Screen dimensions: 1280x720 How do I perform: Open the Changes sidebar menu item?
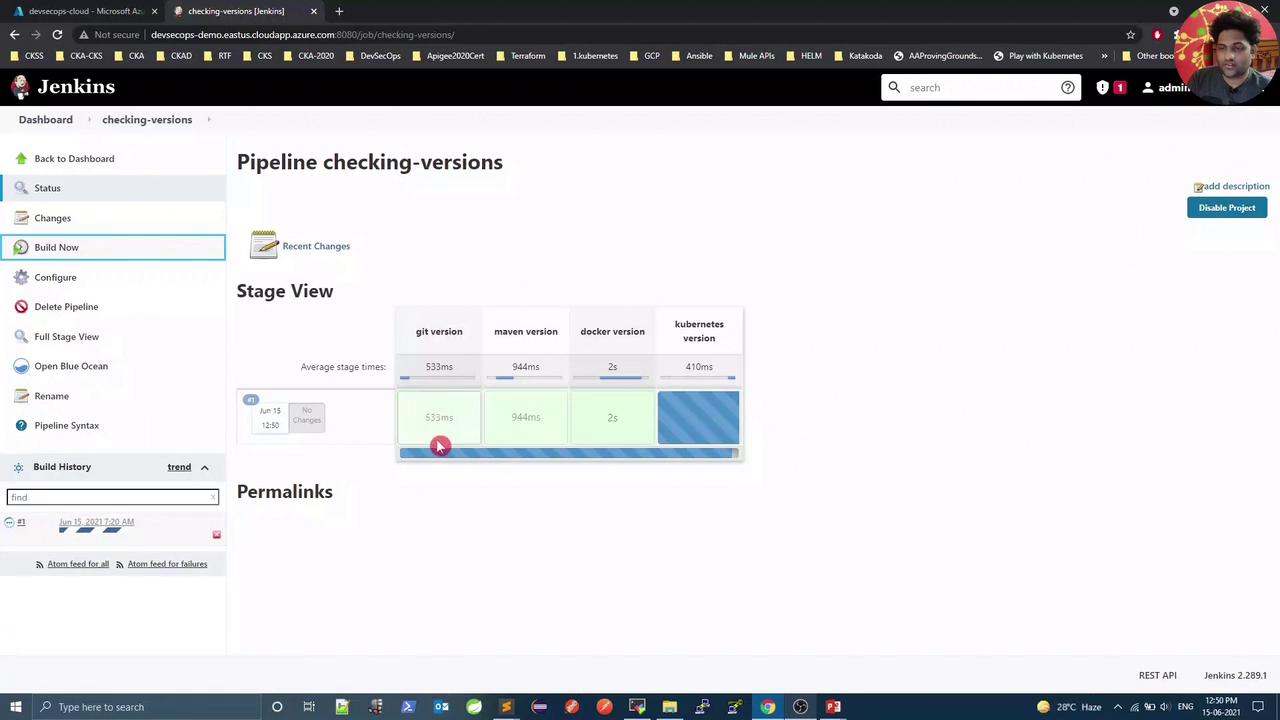tap(113, 218)
